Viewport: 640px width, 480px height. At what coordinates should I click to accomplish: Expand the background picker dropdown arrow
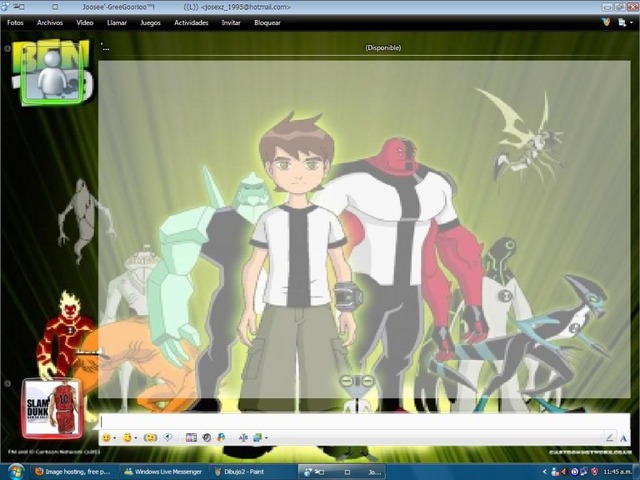267,438
